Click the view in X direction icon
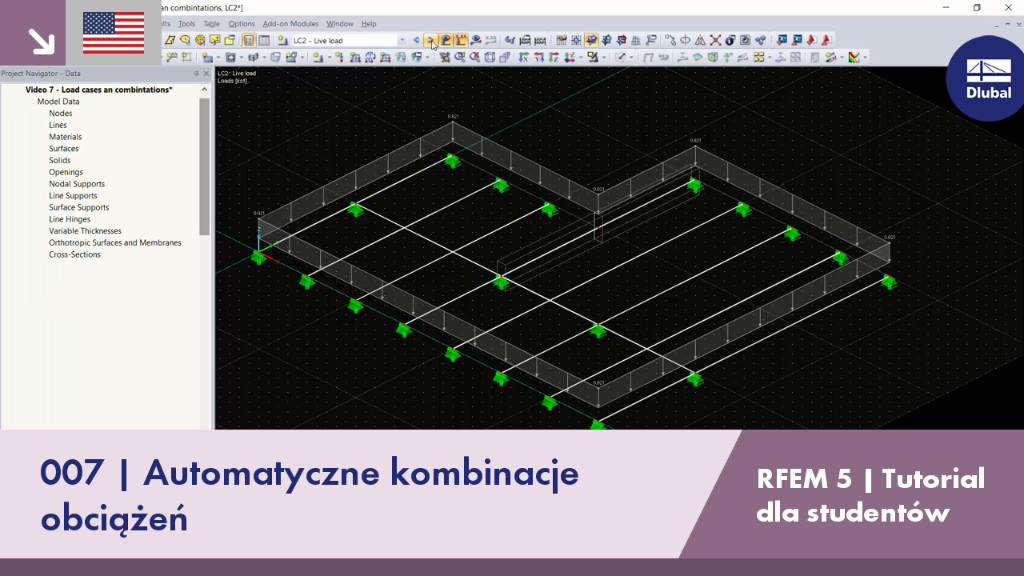This screenshot has width=1024, height=576. coord(524,57)
